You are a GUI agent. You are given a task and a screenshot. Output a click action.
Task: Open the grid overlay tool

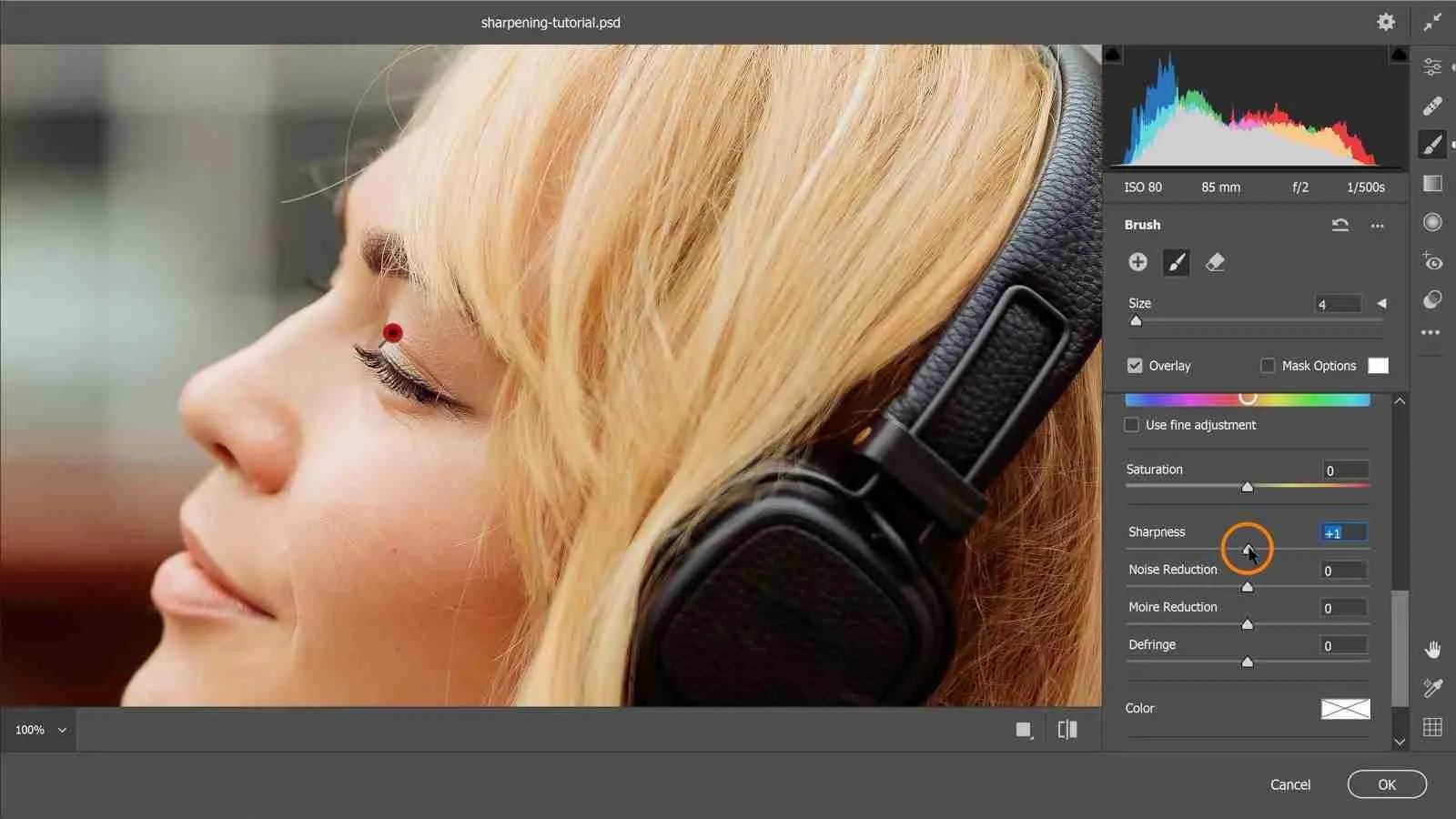pos(1431,726)
